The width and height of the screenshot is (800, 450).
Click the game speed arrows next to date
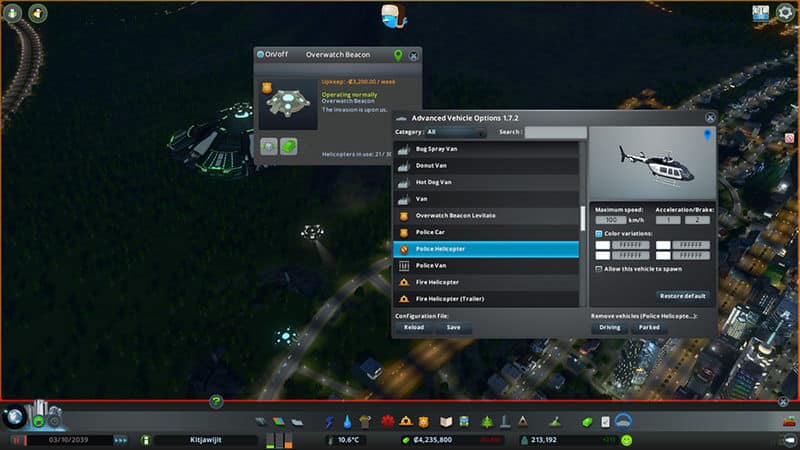pyautogui.click(x=120, y=439)
